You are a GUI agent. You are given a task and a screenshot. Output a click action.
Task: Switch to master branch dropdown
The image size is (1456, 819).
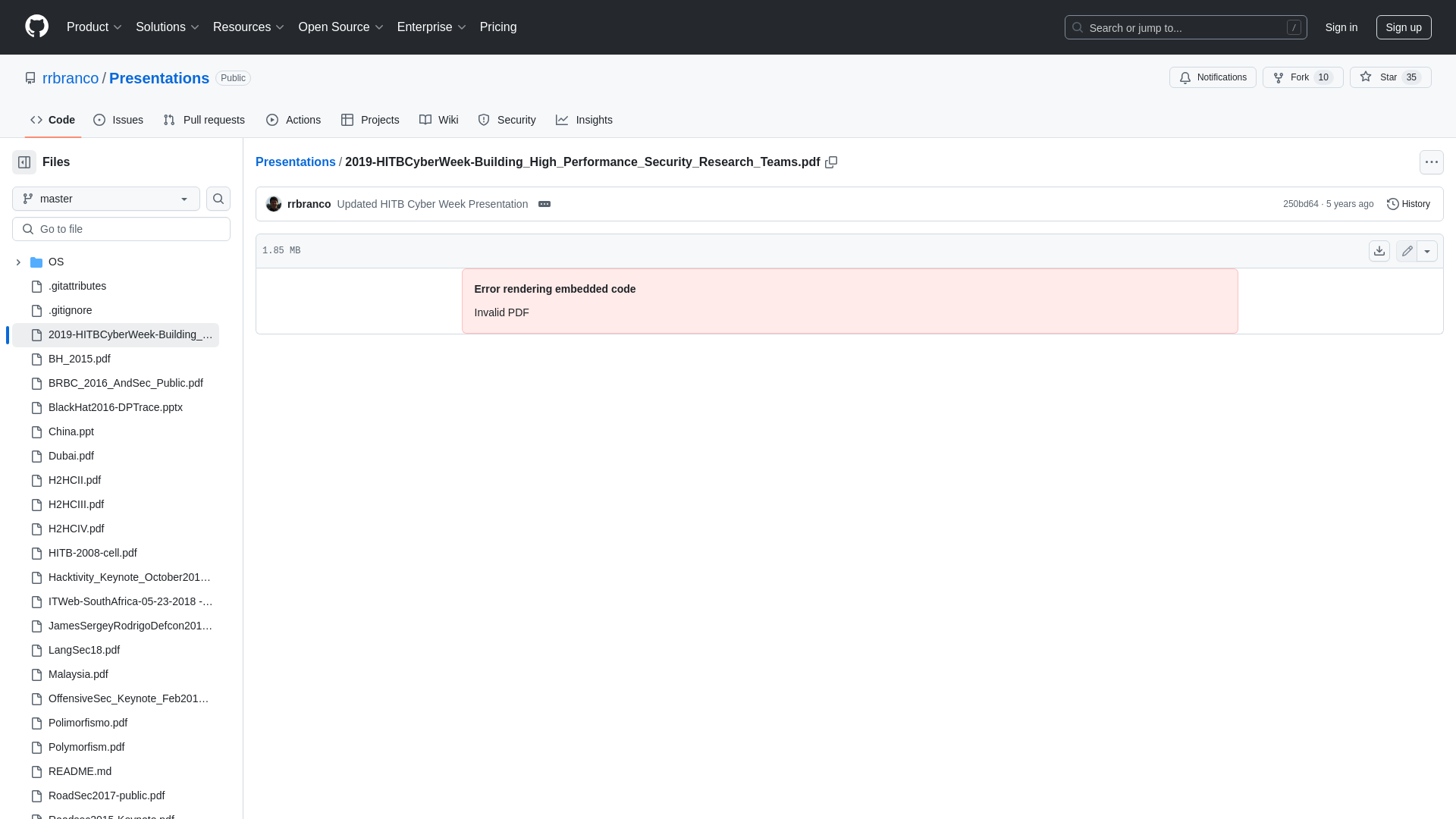(x=105, y=198)
